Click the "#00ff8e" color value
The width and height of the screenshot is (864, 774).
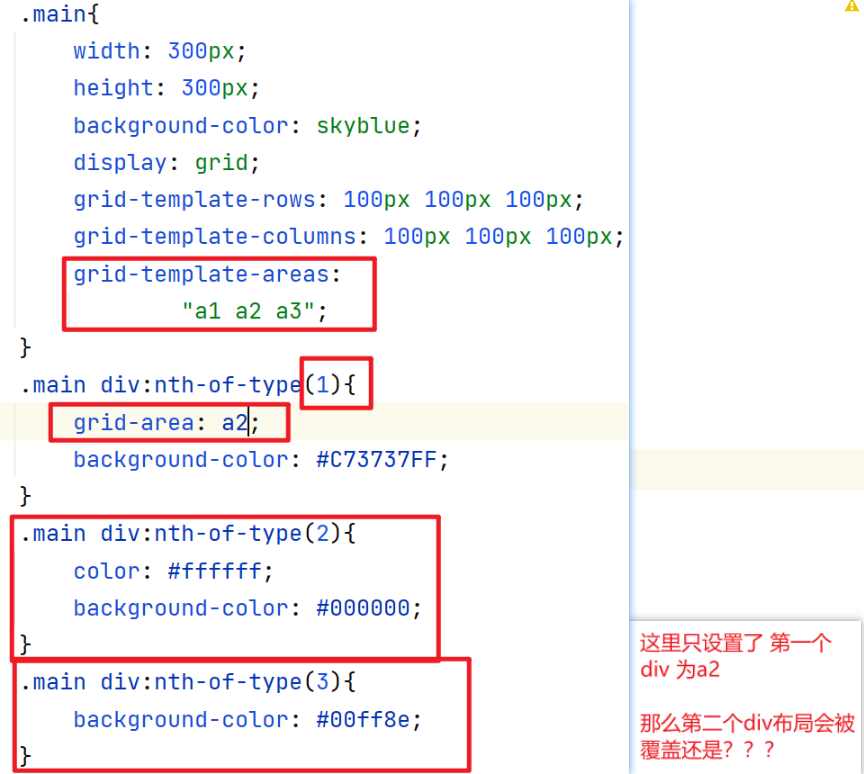tap(363, 719)
